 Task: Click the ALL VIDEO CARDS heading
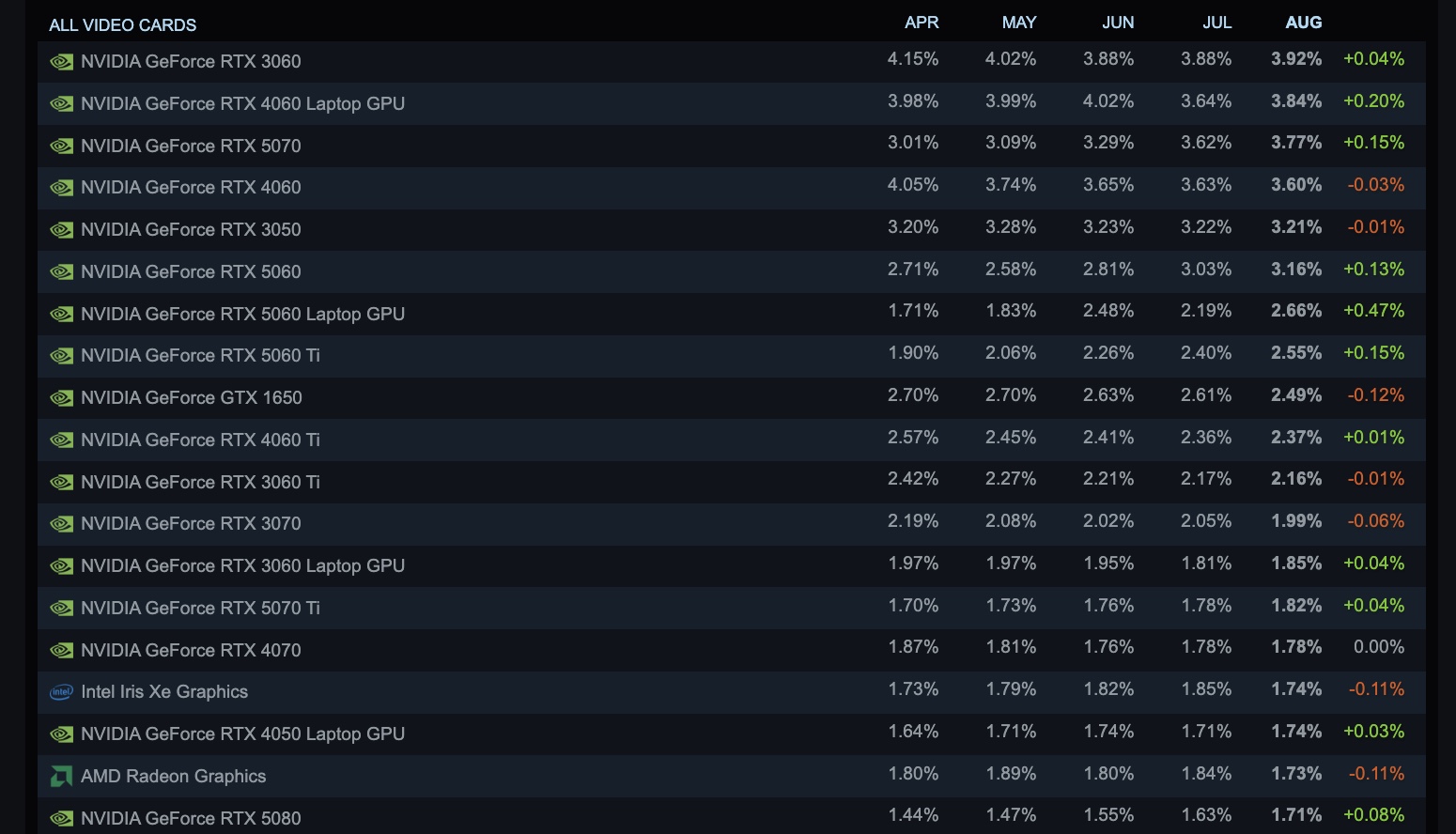pyautogui.click(x=123, y=25)
